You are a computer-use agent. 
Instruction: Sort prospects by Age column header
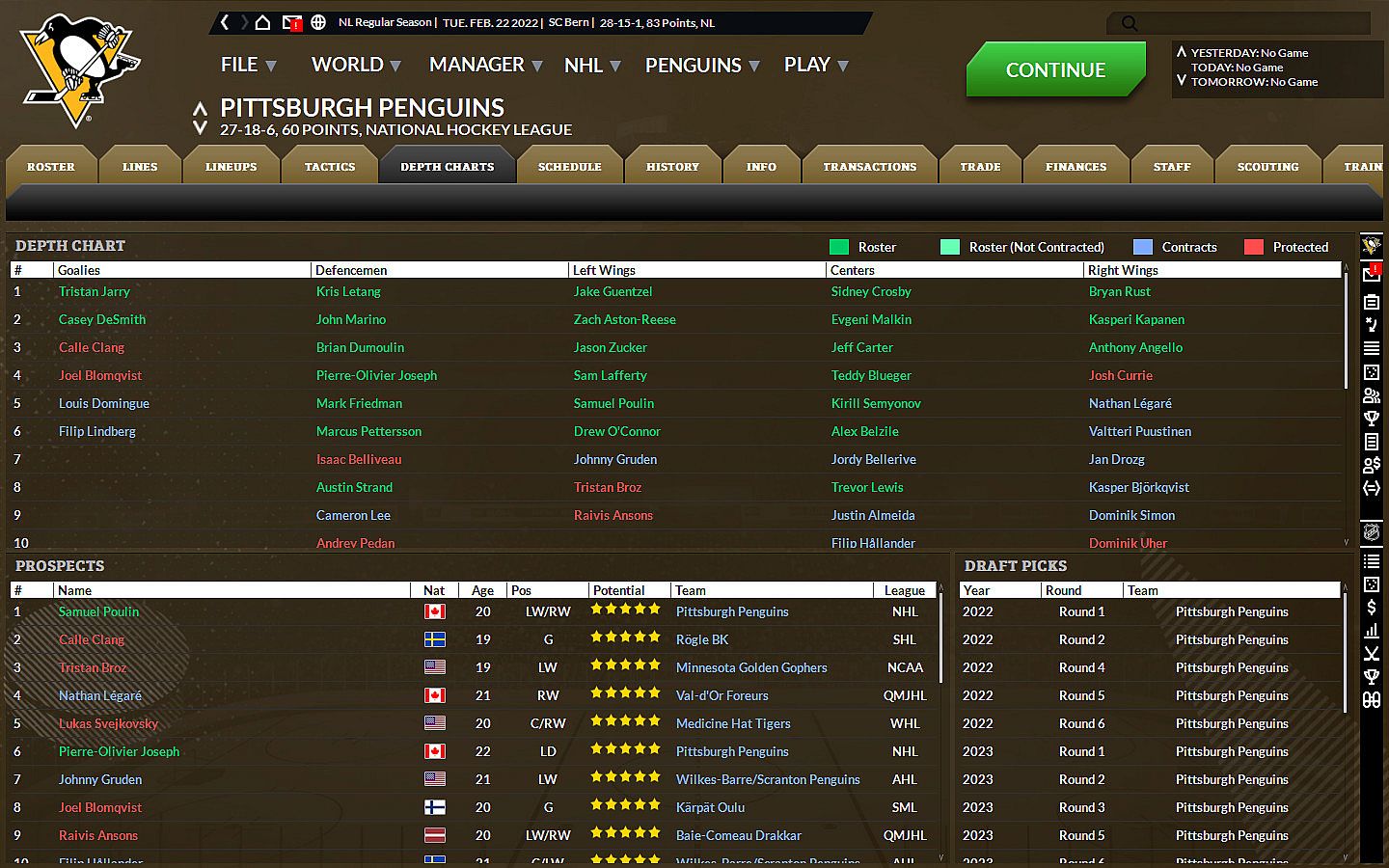click(x=482, y=590)
